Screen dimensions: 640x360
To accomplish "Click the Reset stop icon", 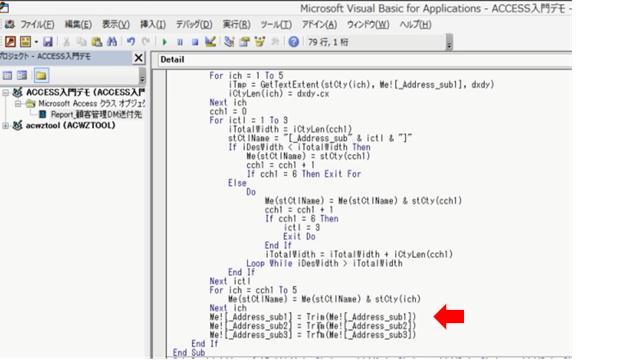I will pos(195,42).
